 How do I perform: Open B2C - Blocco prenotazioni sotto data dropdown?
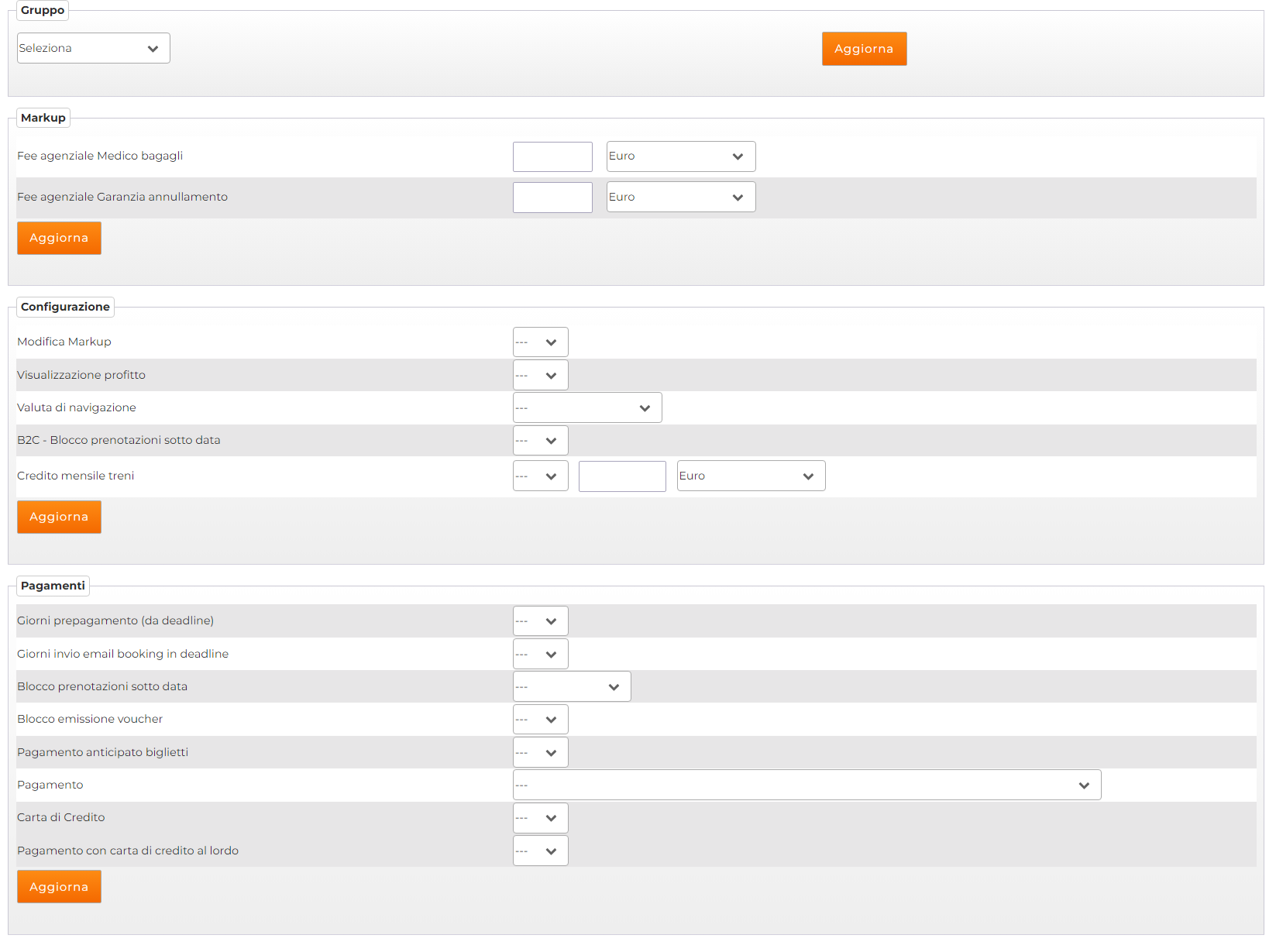click(540, 440)
